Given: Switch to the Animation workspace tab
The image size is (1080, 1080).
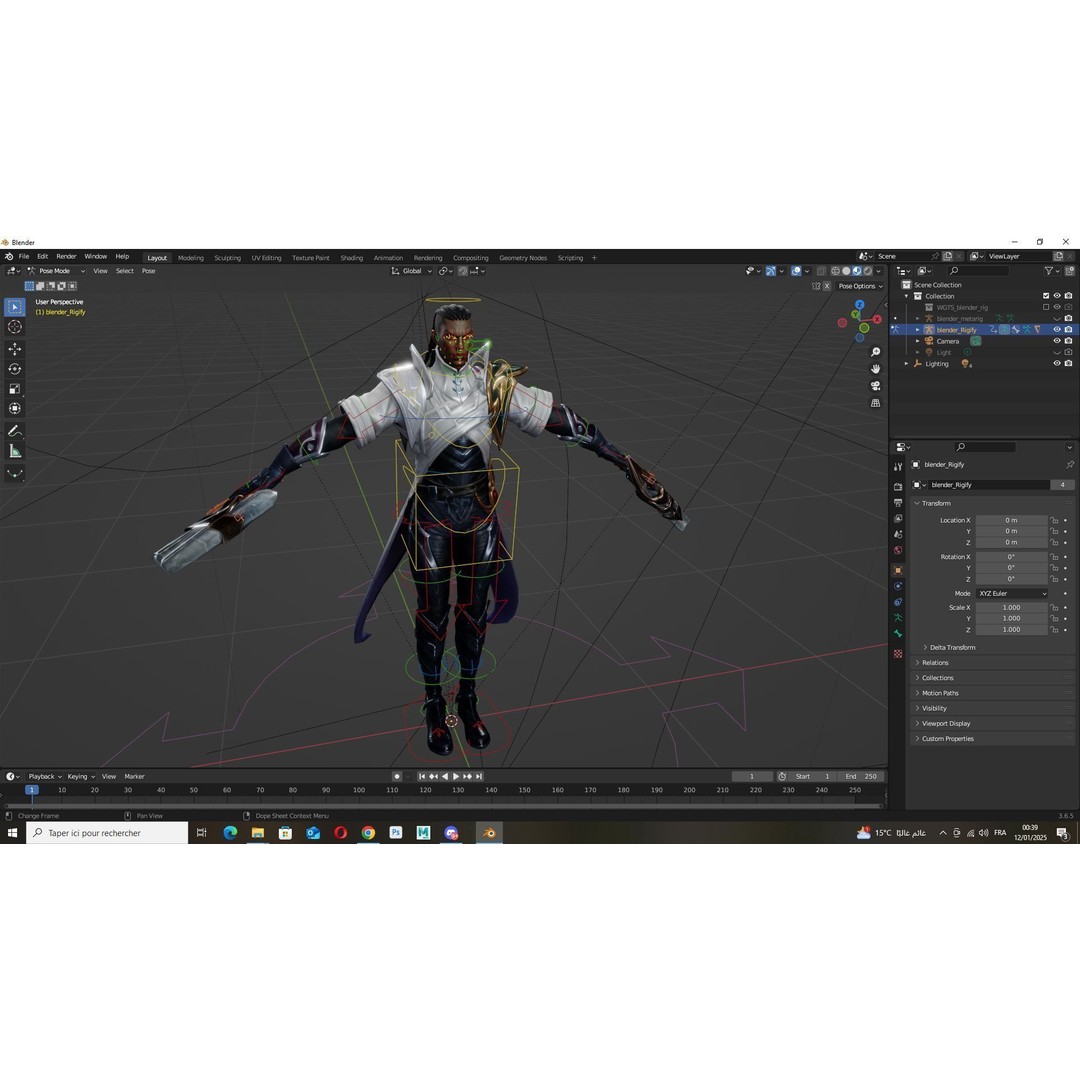Looking at the screenshot, I should click(388, 258).
